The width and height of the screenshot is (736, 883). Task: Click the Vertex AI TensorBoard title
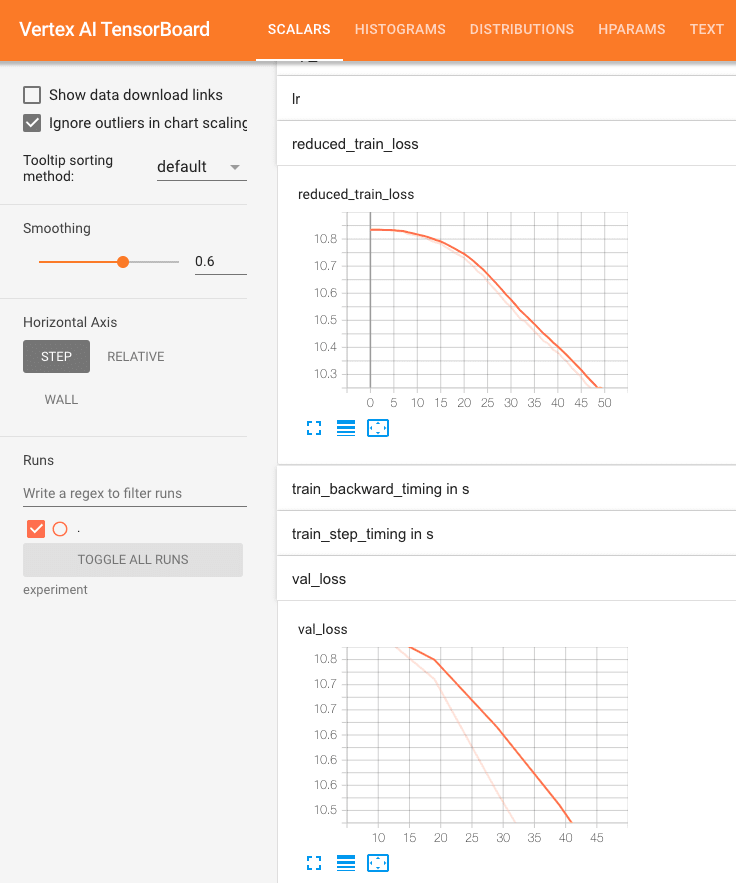[114, 29]
